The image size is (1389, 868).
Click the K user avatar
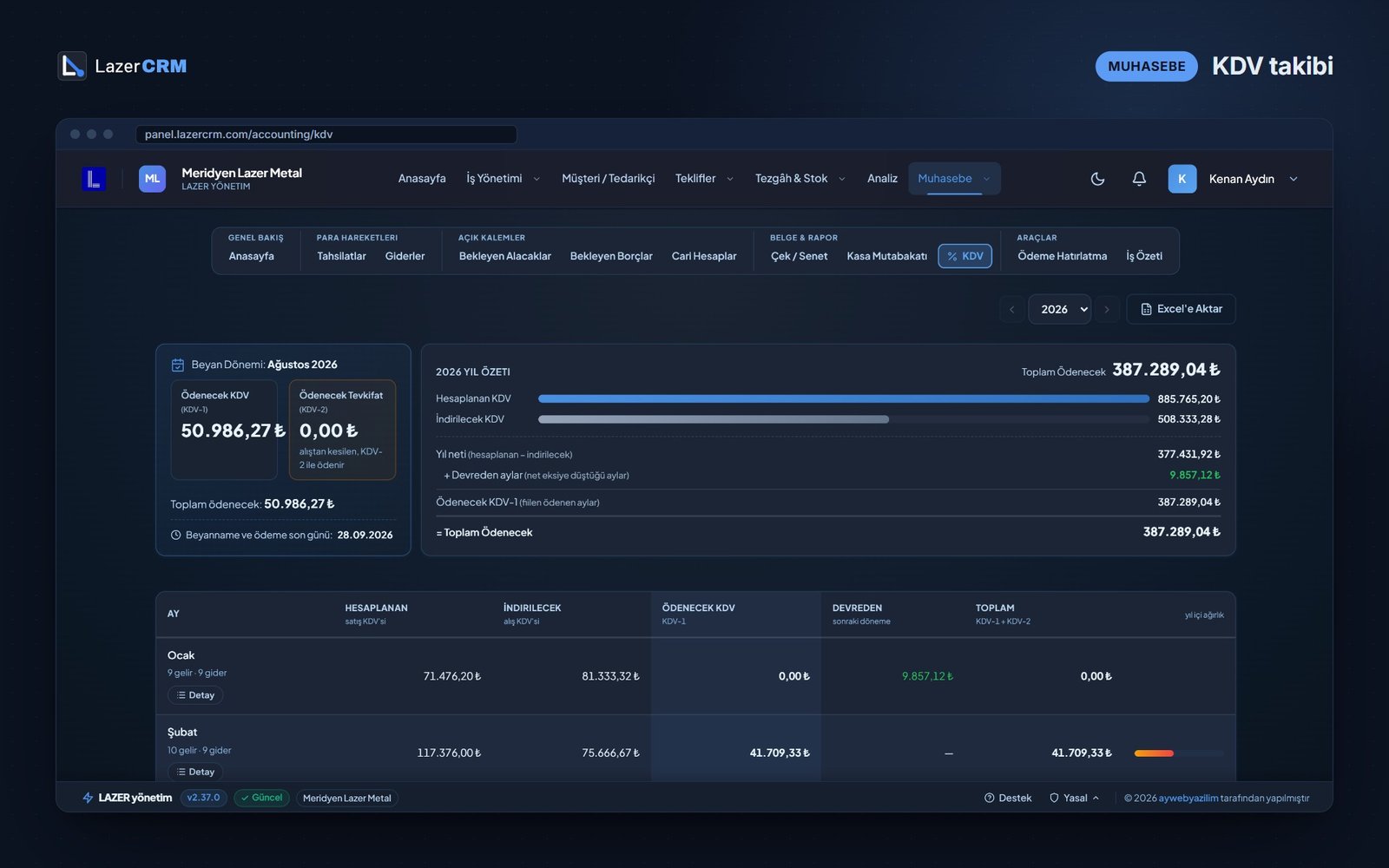coord(1182,179)
